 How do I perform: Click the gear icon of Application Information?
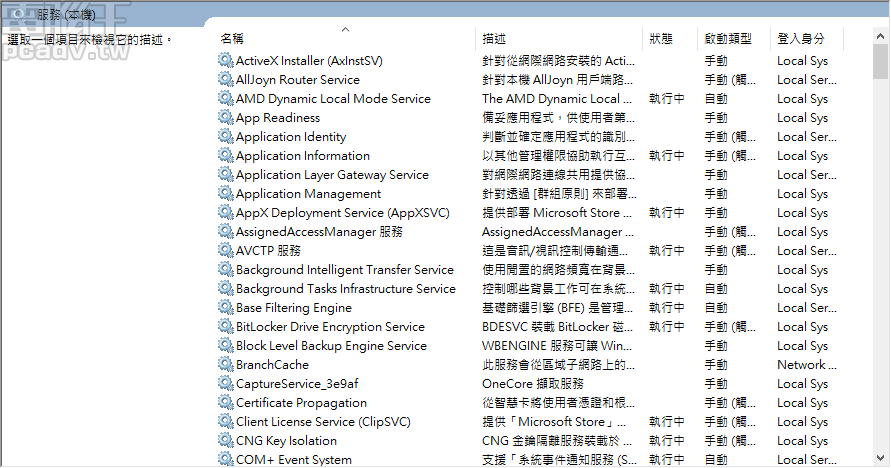[226, 155]
